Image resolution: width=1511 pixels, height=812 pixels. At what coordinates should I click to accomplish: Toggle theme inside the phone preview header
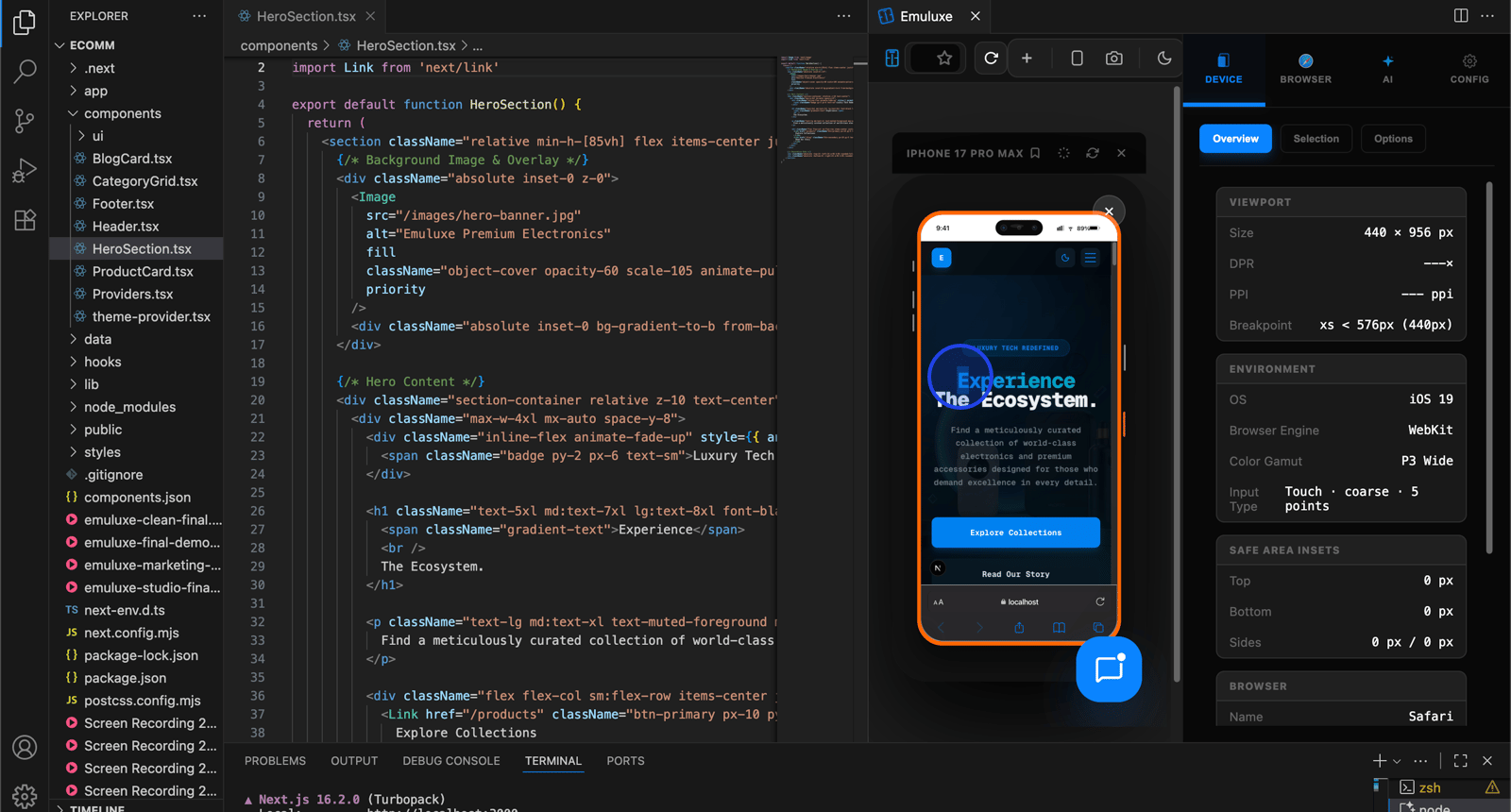click(1065, 258)
